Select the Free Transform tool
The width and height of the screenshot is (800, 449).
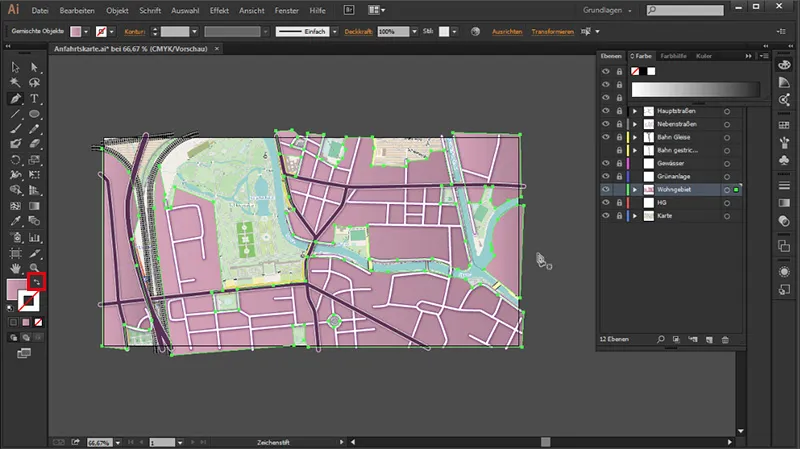click(34, 174)
